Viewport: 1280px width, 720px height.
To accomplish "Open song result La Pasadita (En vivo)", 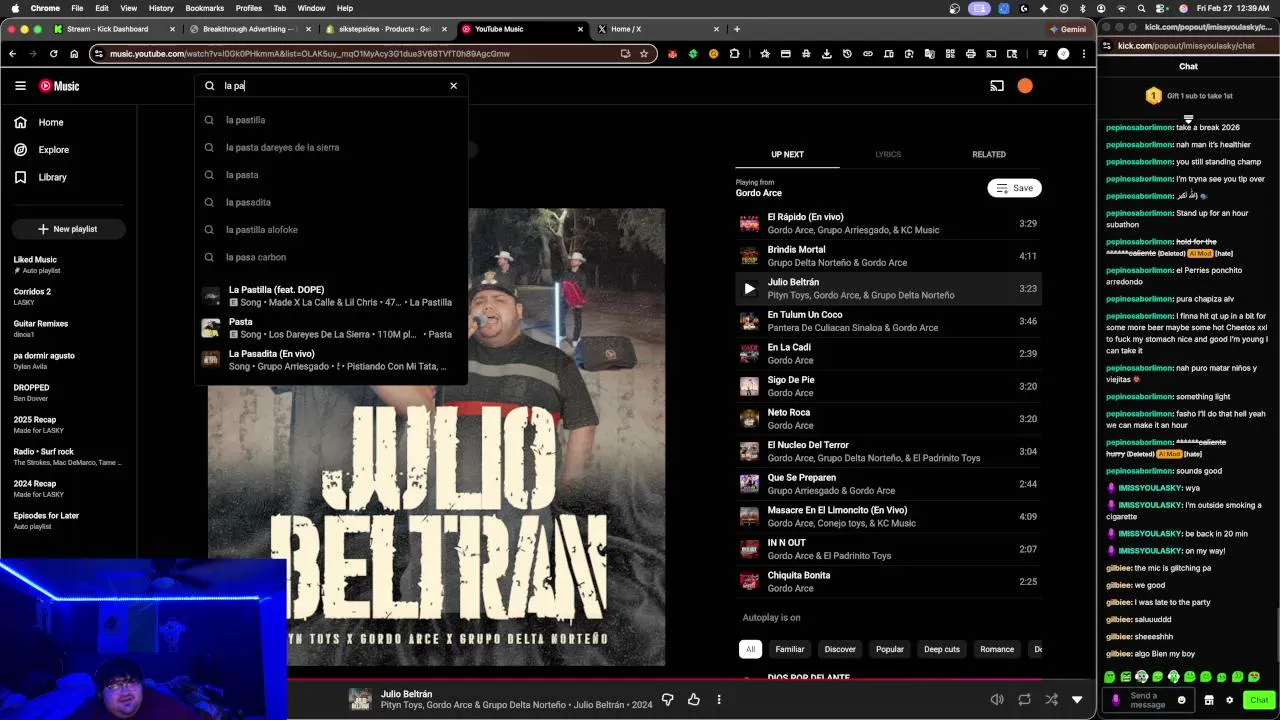I will pos(330,360).
